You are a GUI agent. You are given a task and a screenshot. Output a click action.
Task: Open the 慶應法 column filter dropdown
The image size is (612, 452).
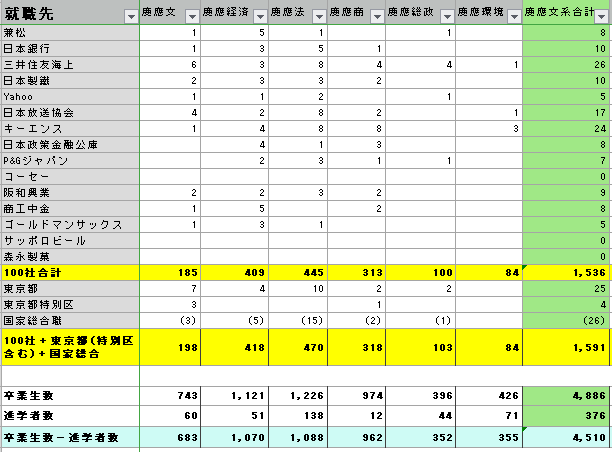(318, 17)
